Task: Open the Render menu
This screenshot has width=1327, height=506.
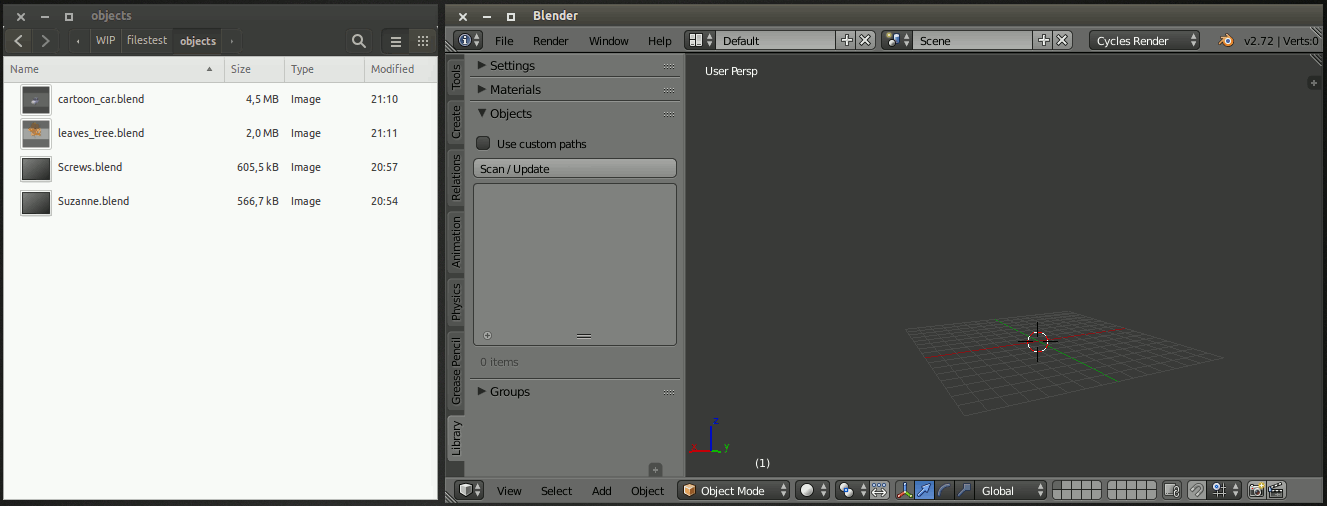Action: [550, 41]
